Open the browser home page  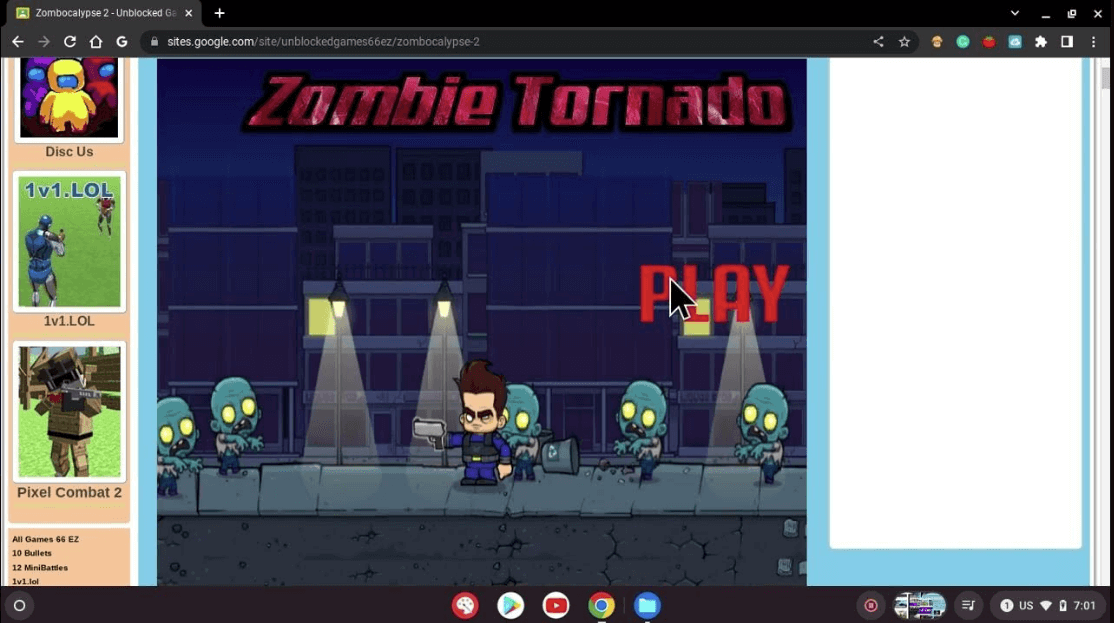(x=96, y=42)
